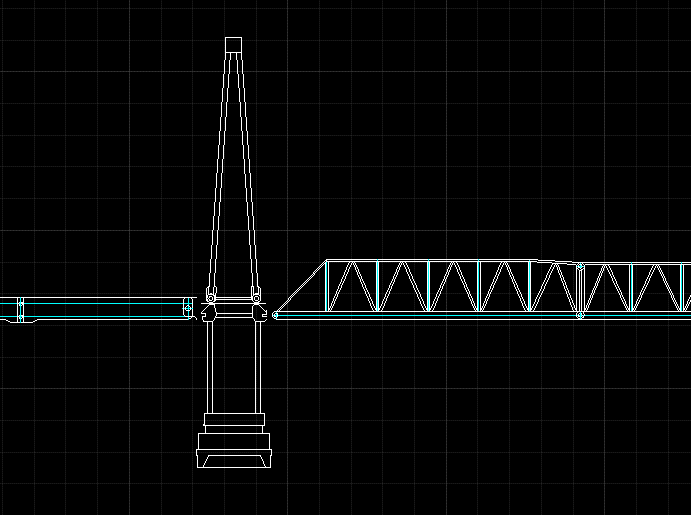Select the right pulley circle under the A-frame
The image size is (691, 515).
(x=256, y=298)
